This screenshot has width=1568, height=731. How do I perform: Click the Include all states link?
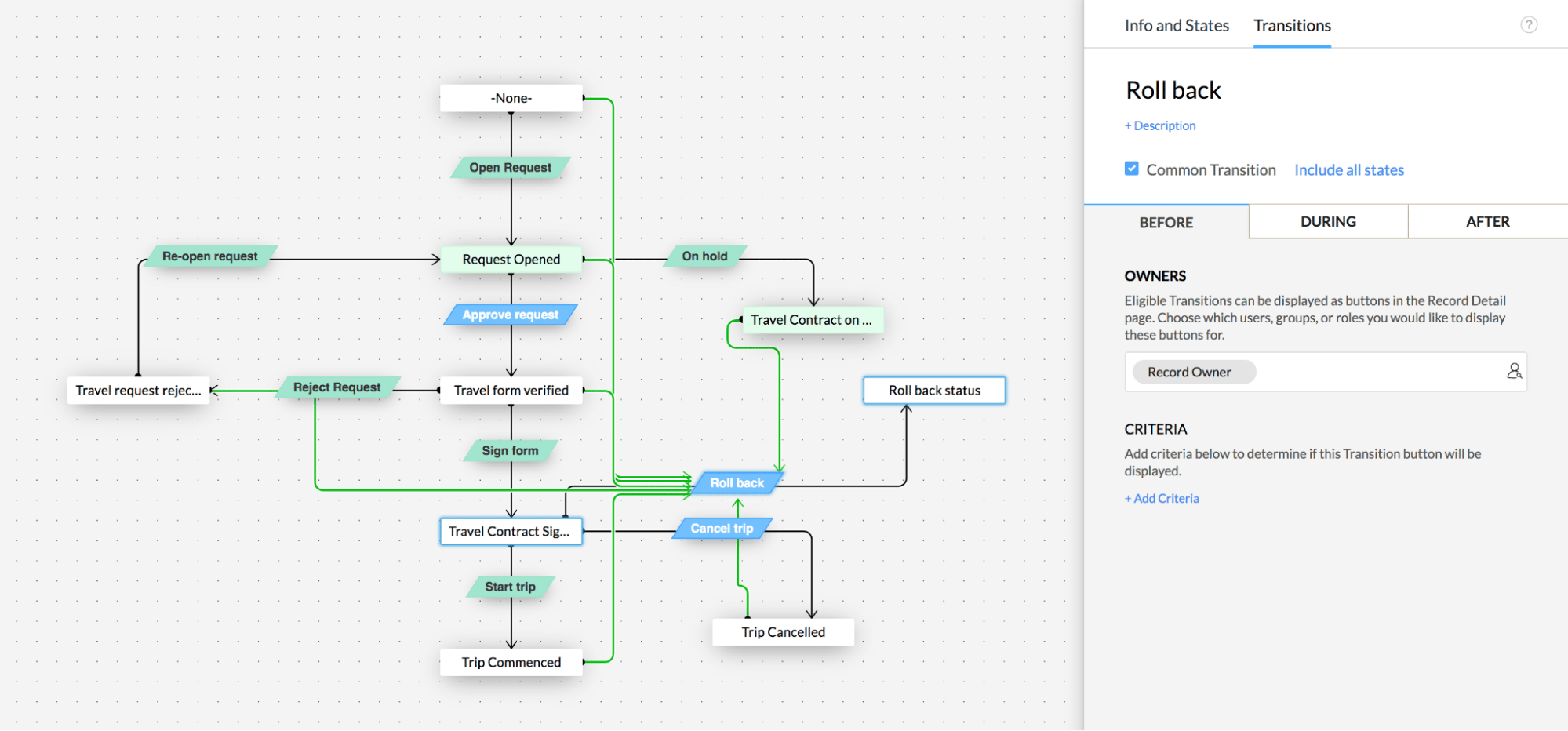tap(1348, 169)
